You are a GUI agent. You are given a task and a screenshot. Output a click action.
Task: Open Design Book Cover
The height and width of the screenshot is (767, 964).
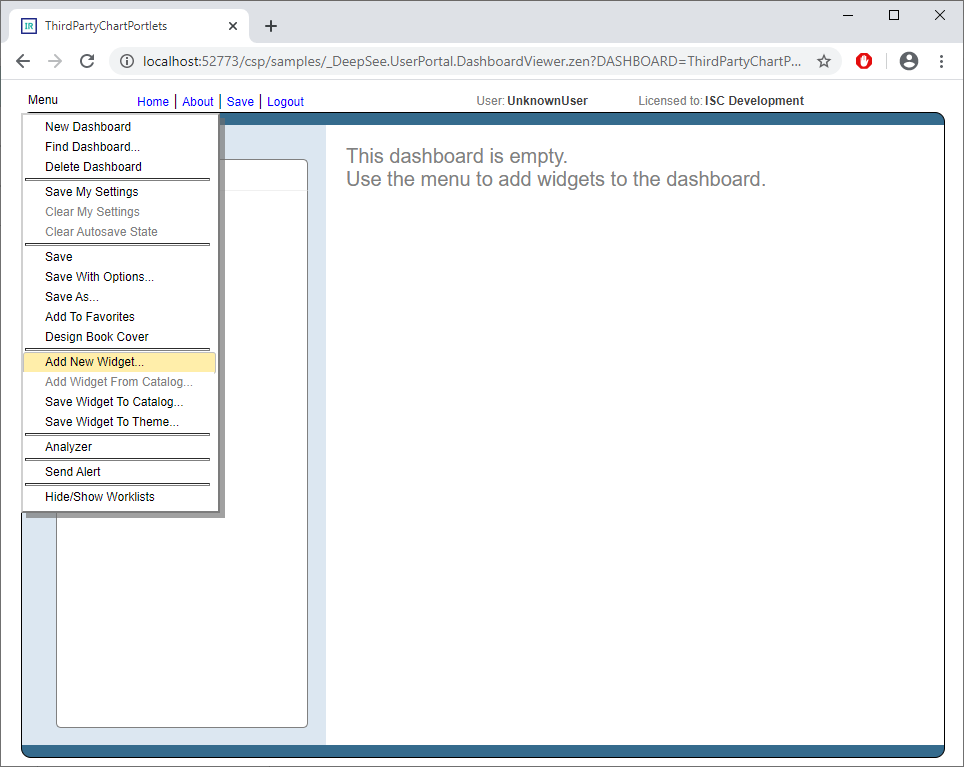tap(120, 337)
